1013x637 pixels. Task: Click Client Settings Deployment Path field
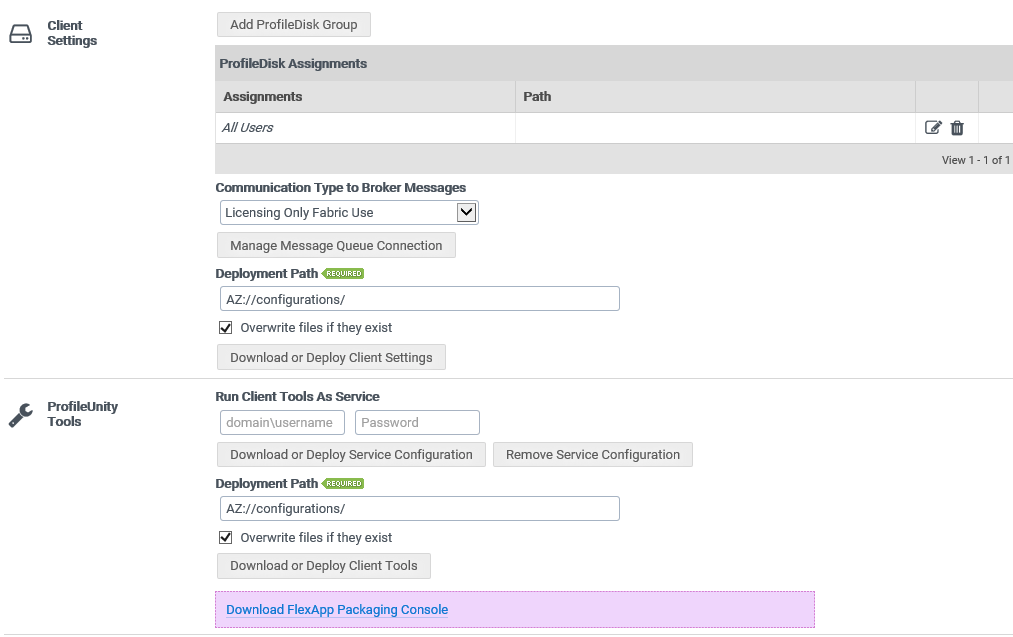[419, 299]
